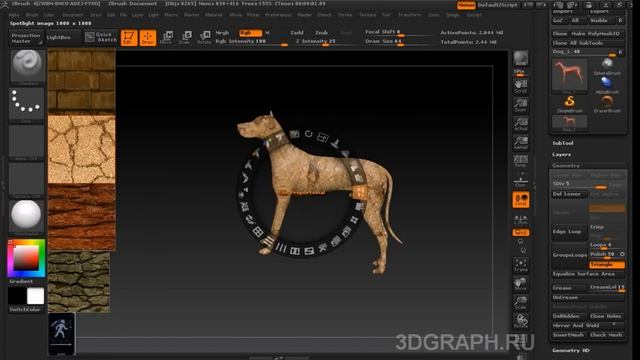The width and height of the screenshot is (640, 360).
Task: Toggle the Persp perspective button
Action: pos(520,161)
